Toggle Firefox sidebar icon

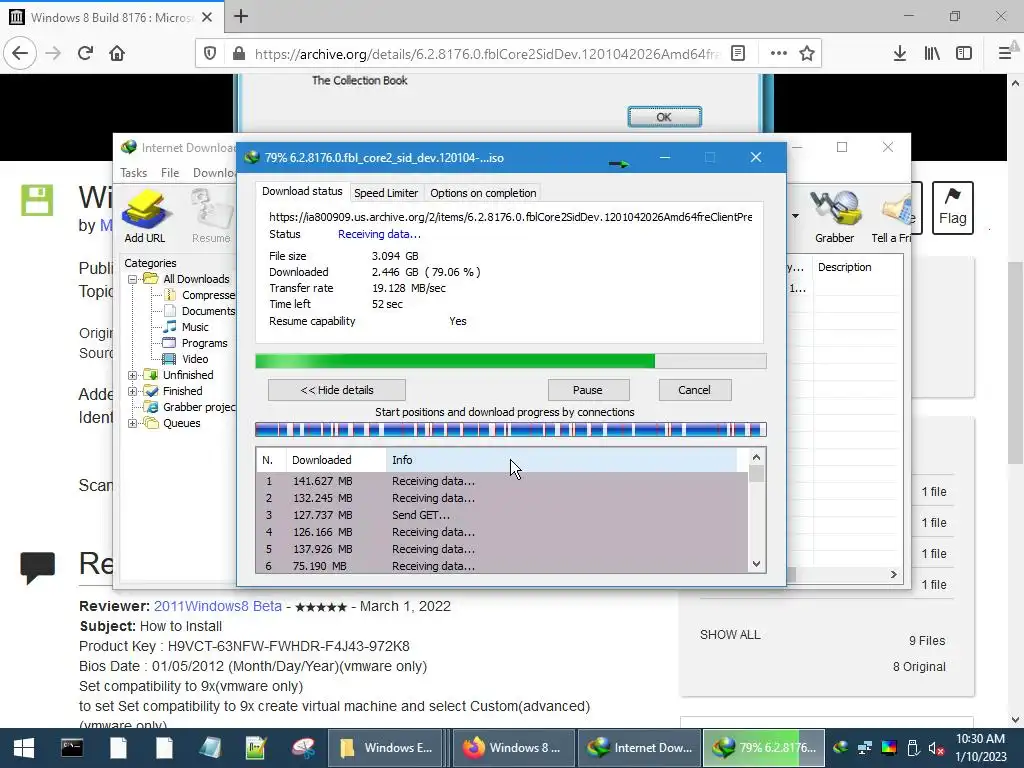[x=964, y=54]
